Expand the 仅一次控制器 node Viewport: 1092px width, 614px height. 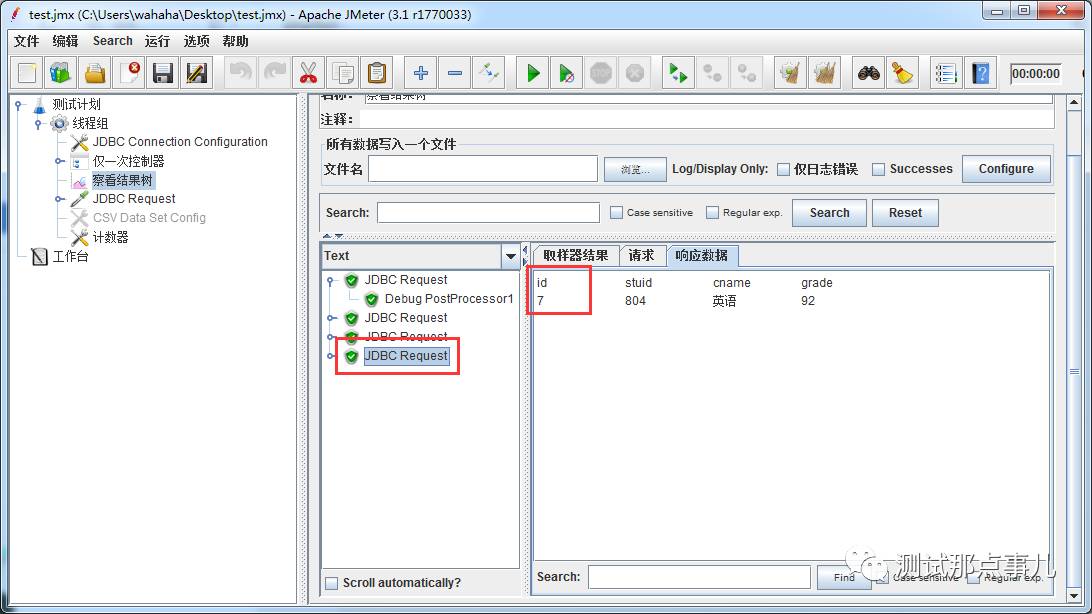point(60,161)
